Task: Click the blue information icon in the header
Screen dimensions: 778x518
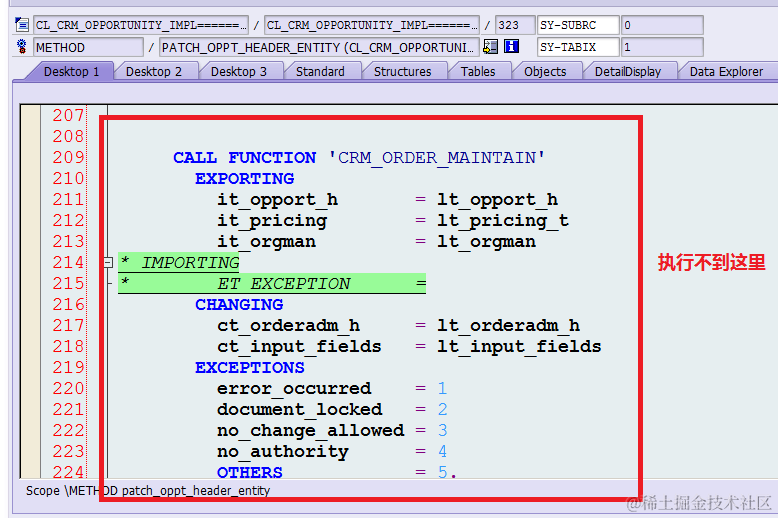Action: [511, 47]
